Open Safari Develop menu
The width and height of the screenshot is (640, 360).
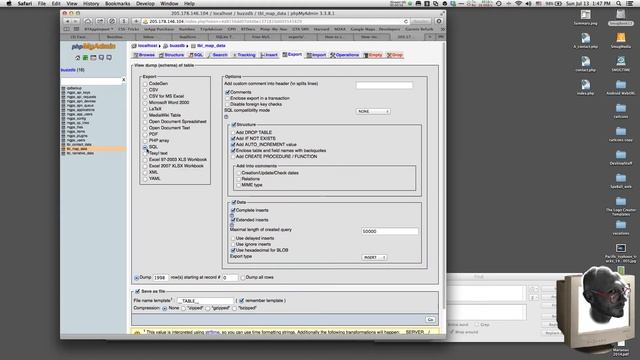point(145,3)
